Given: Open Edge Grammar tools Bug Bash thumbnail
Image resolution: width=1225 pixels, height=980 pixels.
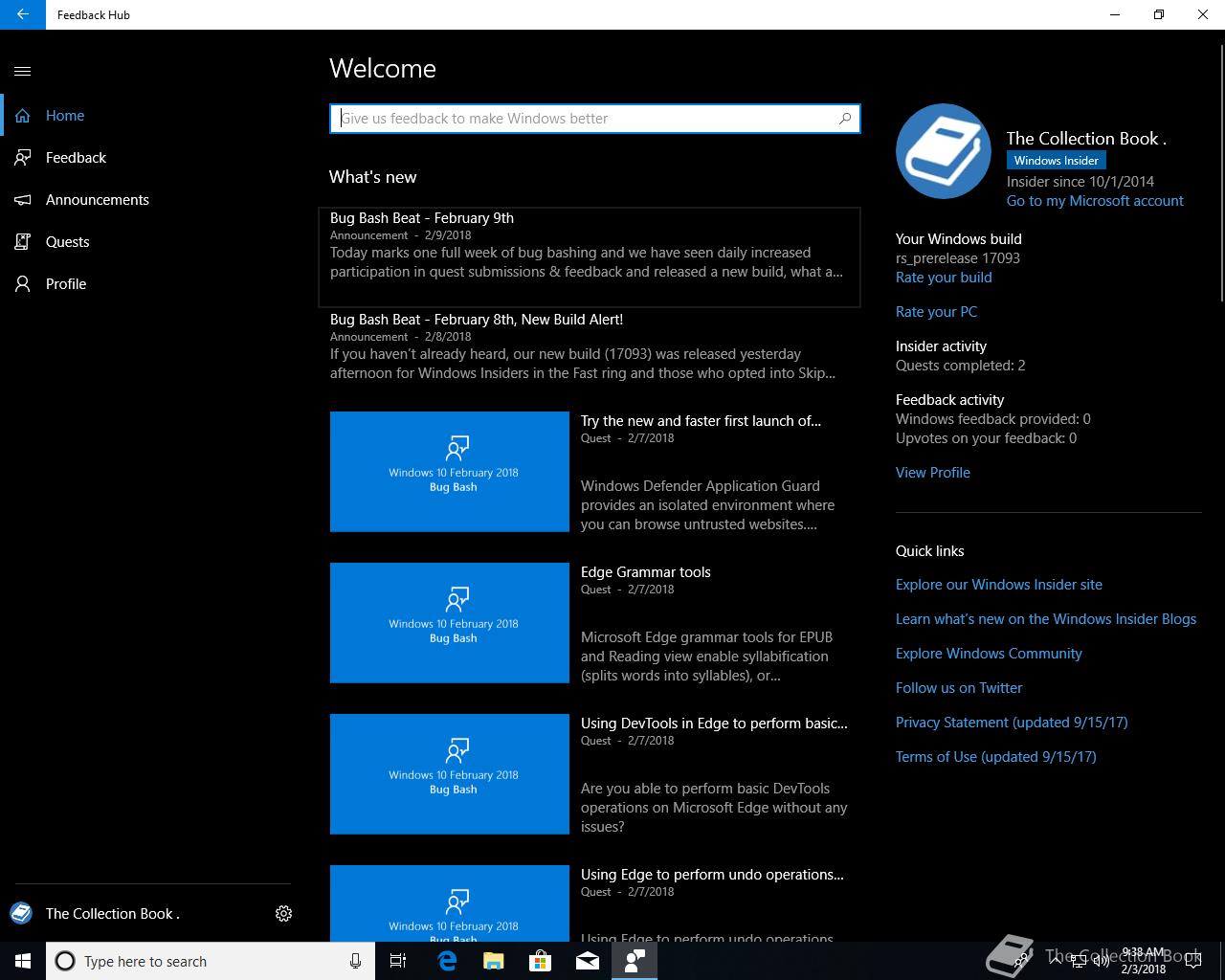Looking at the screenshot, I should click(x=450, y=623).
